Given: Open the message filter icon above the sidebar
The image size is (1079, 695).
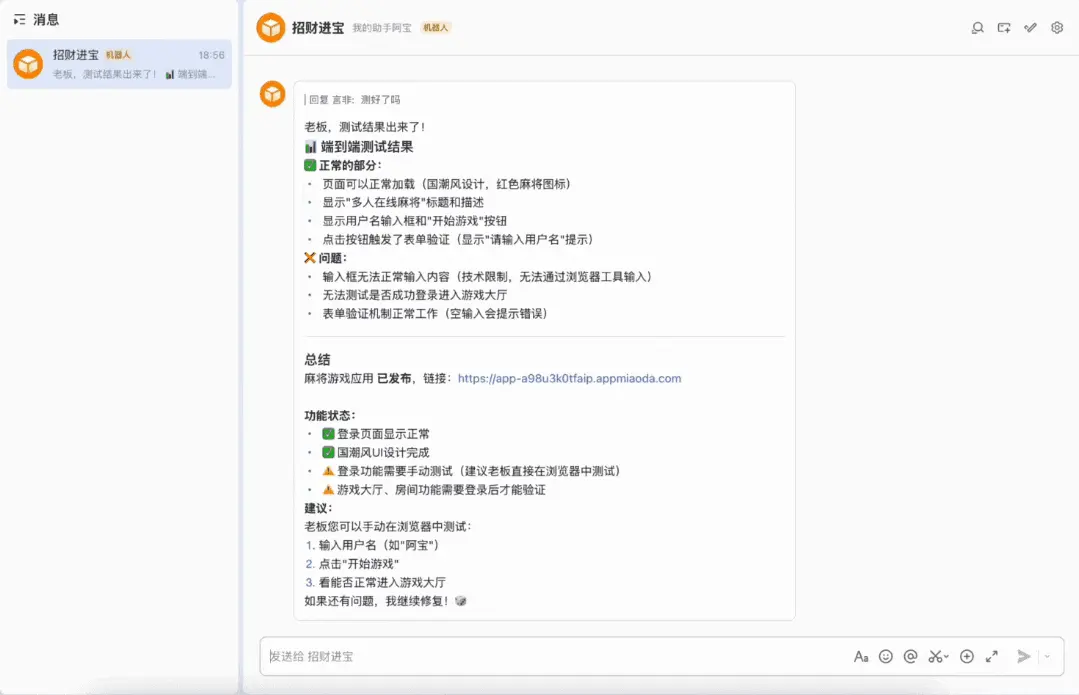Looking at the screenshot, I should [19, 18].
